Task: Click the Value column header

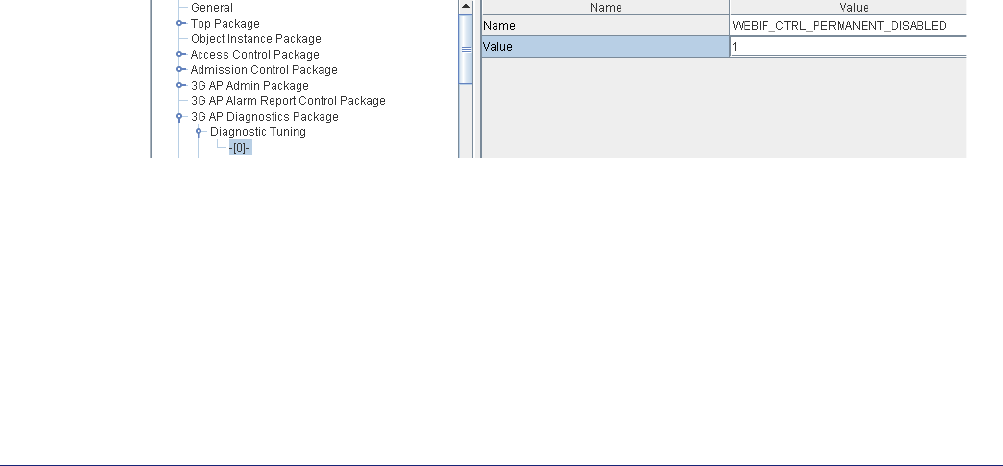Action: 848,8
